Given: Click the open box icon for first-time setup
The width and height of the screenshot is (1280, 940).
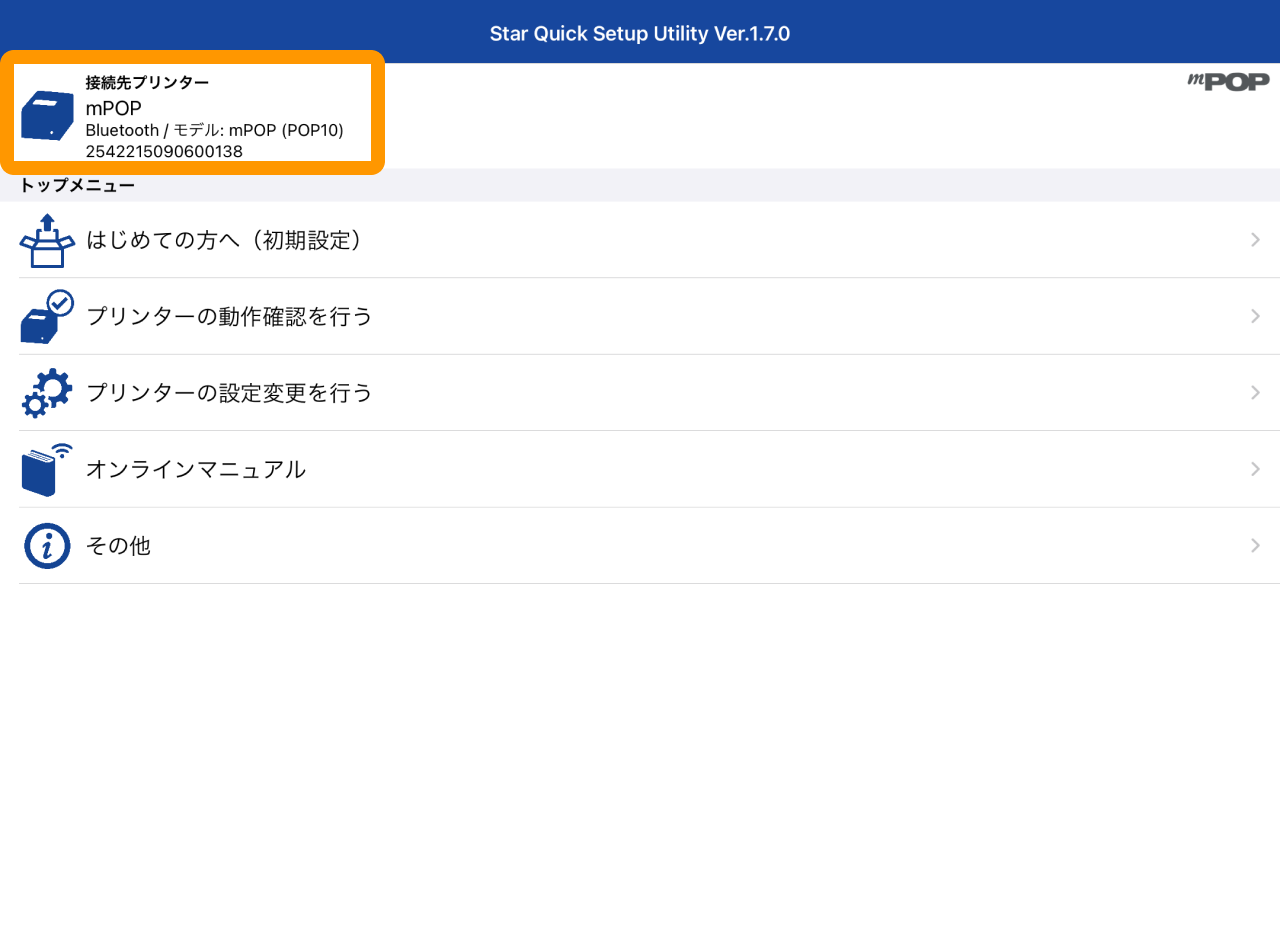Looking at the screenshot, I should [47, 240].
